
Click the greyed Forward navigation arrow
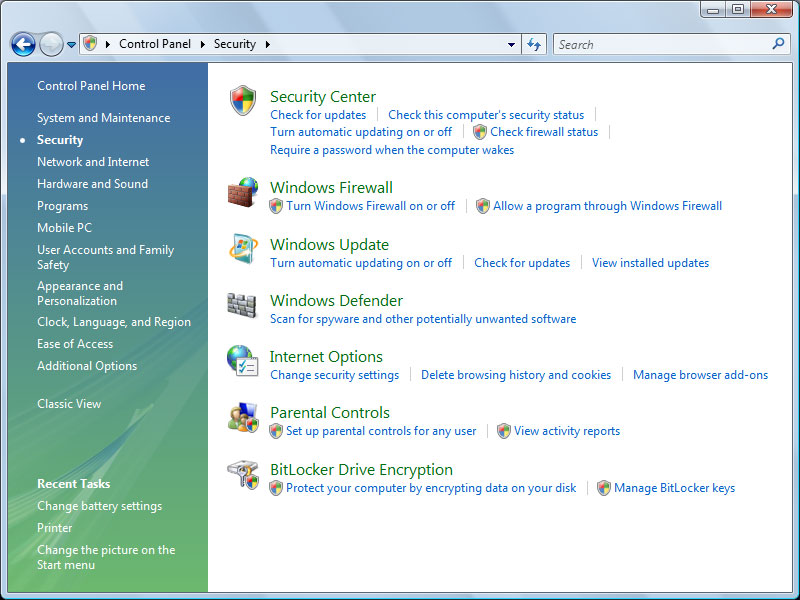tap(52, 44)
